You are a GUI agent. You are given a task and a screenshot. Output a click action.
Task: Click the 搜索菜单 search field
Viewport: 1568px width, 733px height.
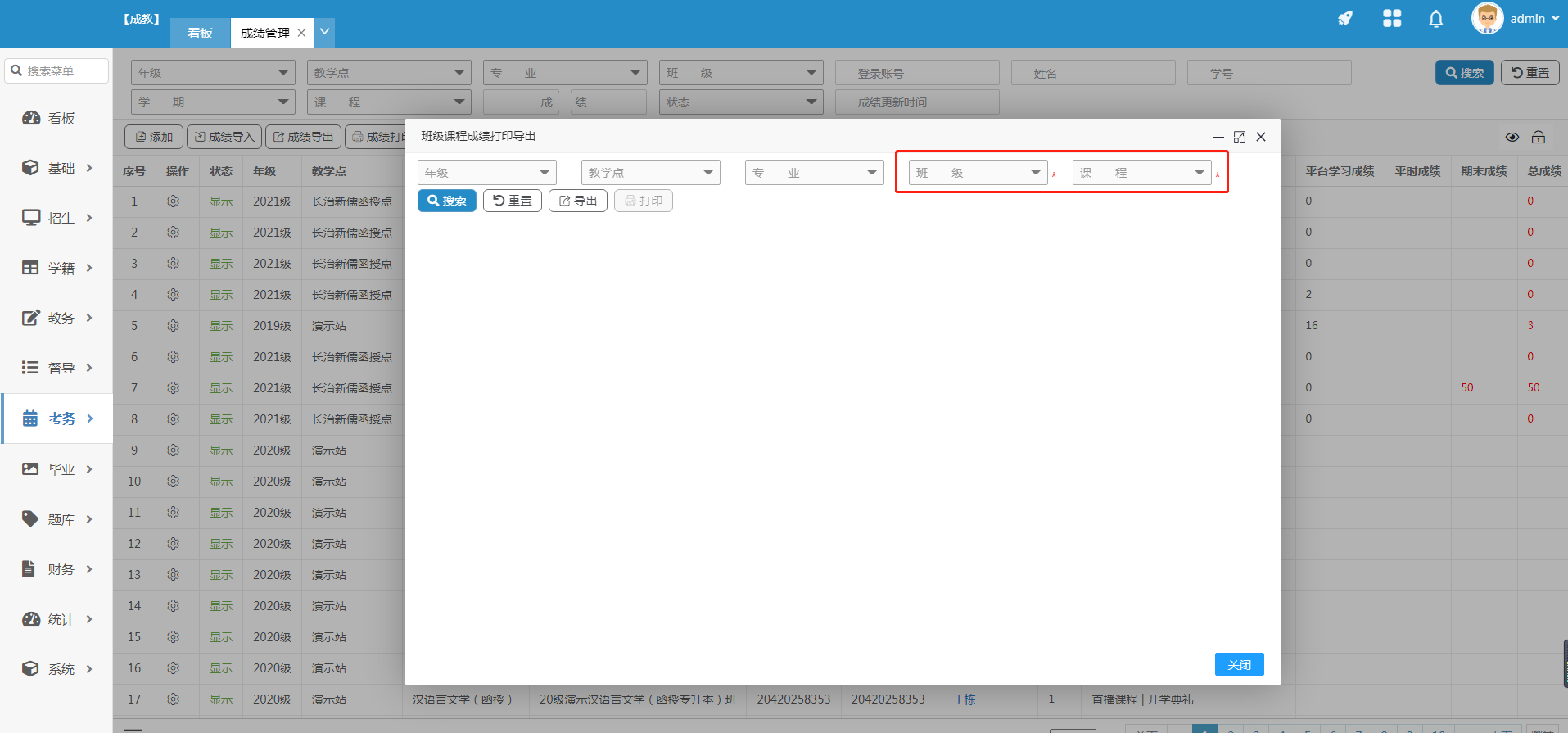[x=57, y=71]
